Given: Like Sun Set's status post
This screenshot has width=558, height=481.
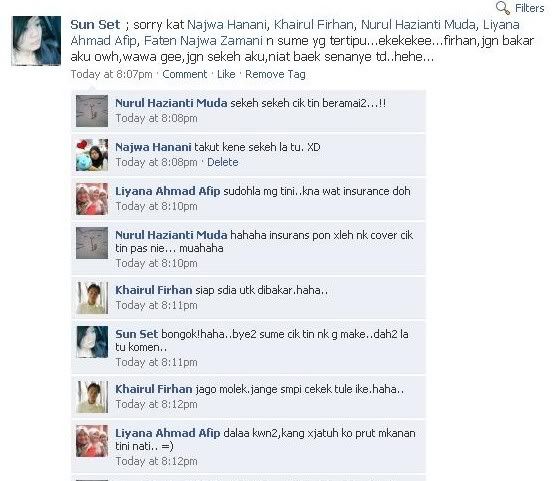Looking at the screenshot, I should [226, 74].
